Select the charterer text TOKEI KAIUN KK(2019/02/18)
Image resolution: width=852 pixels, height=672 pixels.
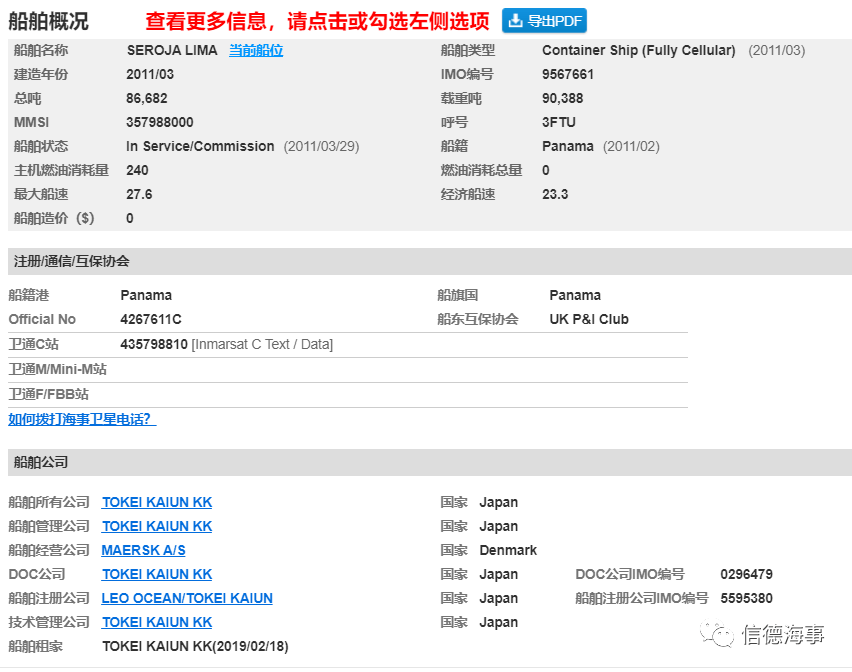[x=195, y=646]
